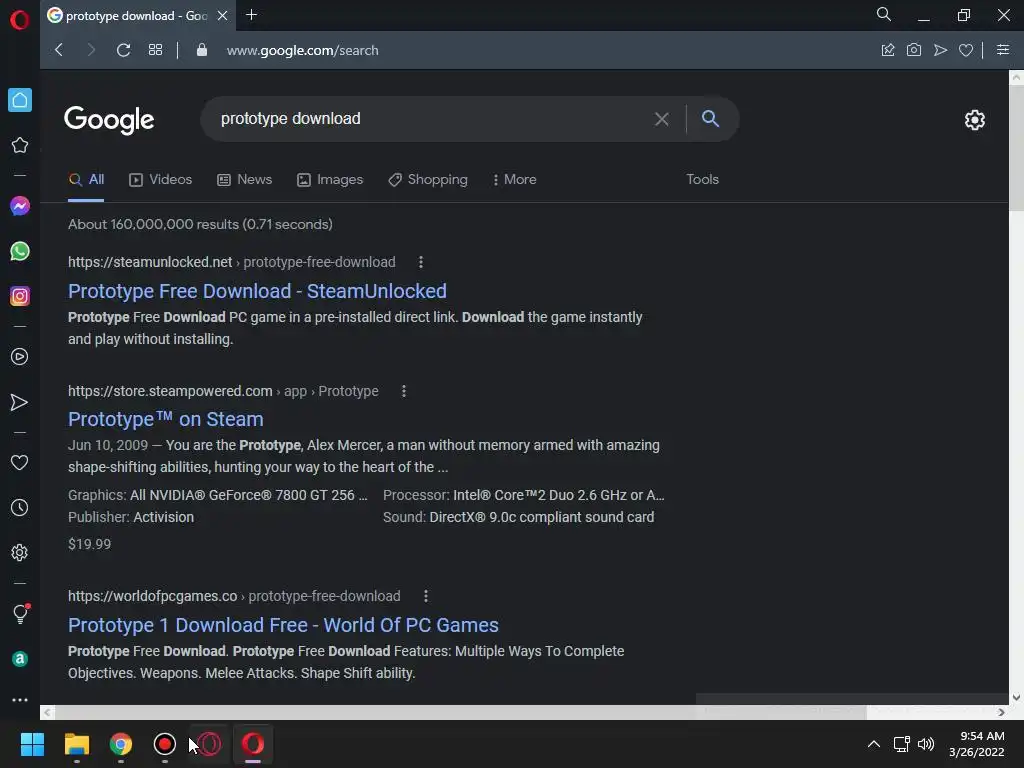The width and height of the screenshot is (1024, 768).
Task: Click the active Opera taskbar icon
Action: pyautogui.click(x=253, y=744)
